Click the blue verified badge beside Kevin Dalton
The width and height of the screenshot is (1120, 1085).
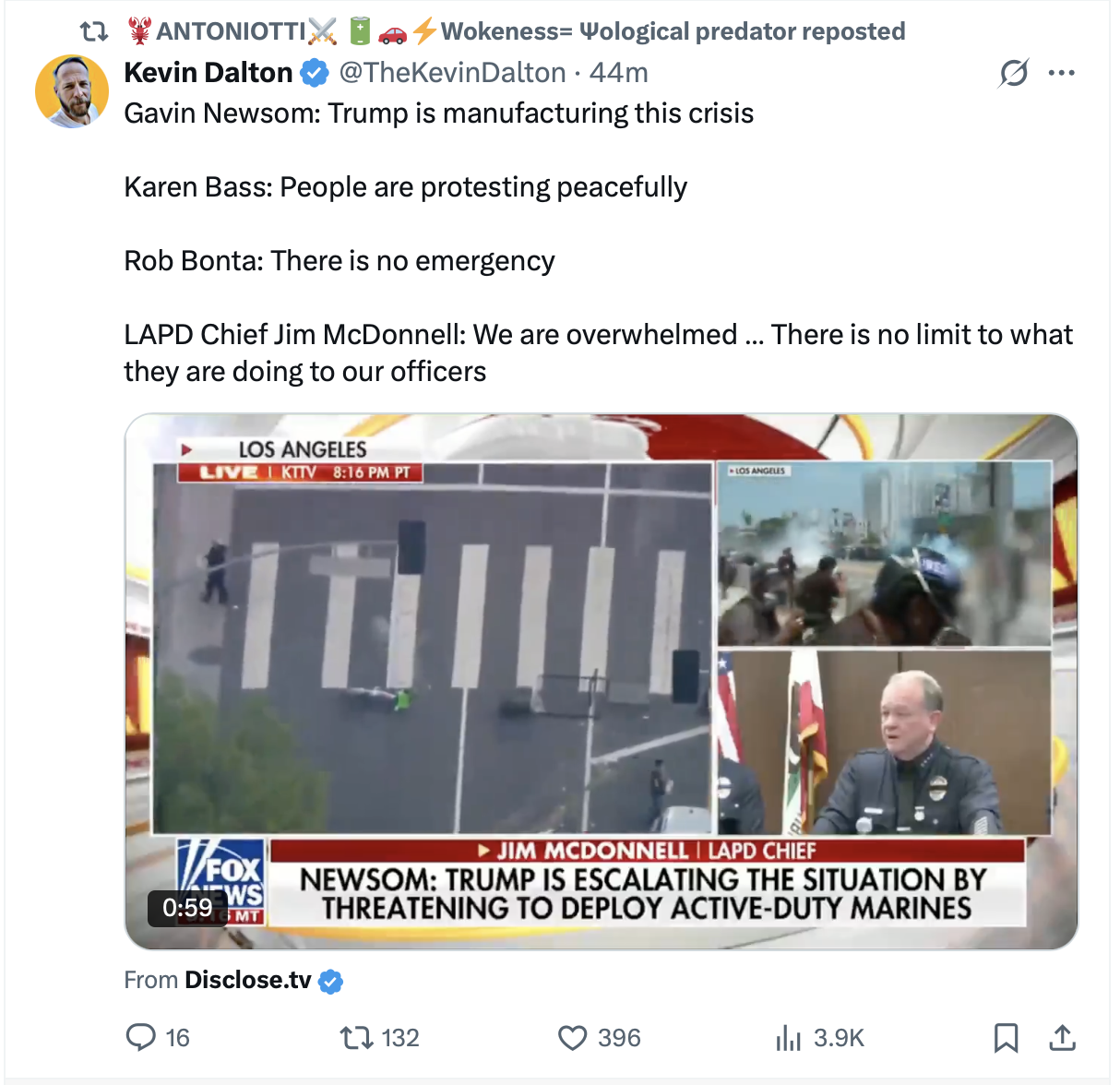(315, 73)
